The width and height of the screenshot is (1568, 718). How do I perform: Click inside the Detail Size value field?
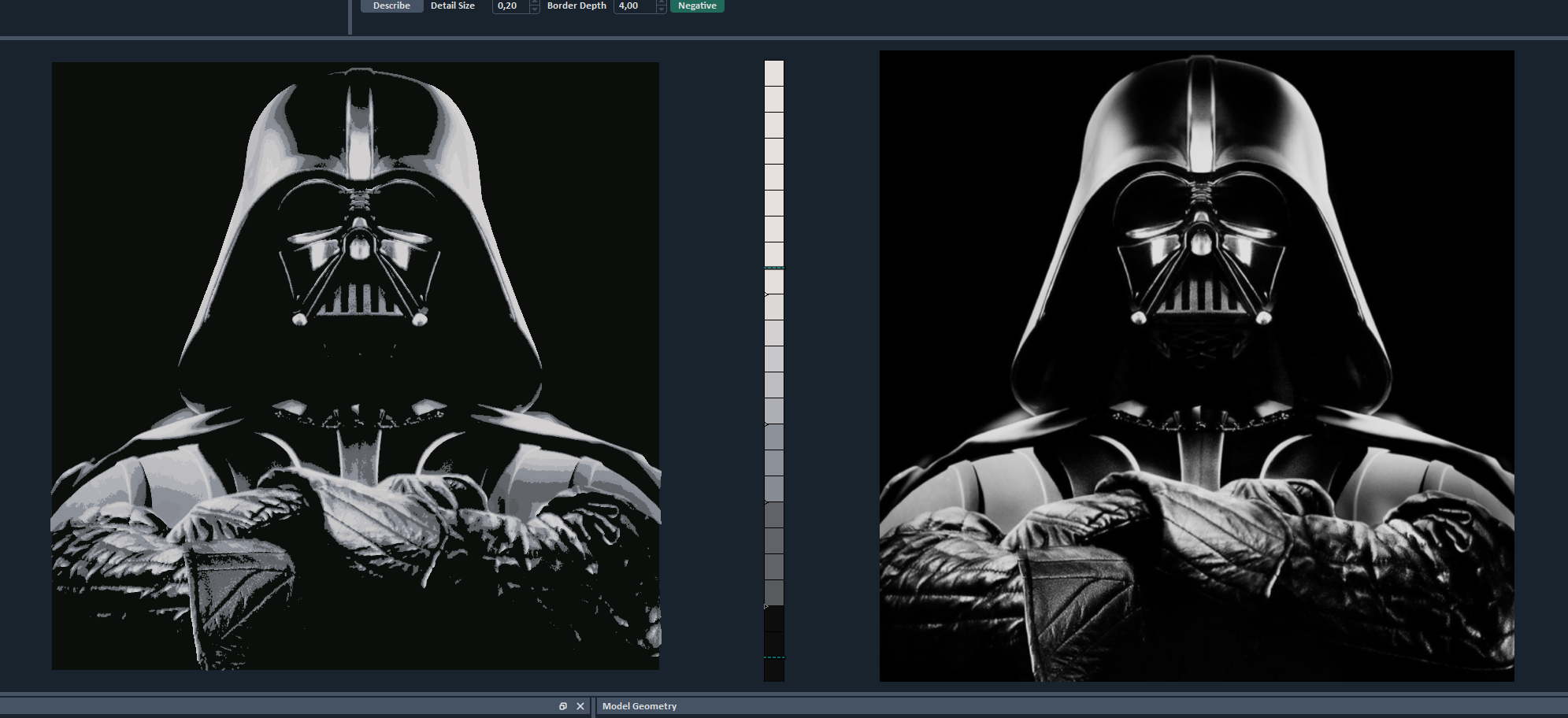click(x=510, y=6)
